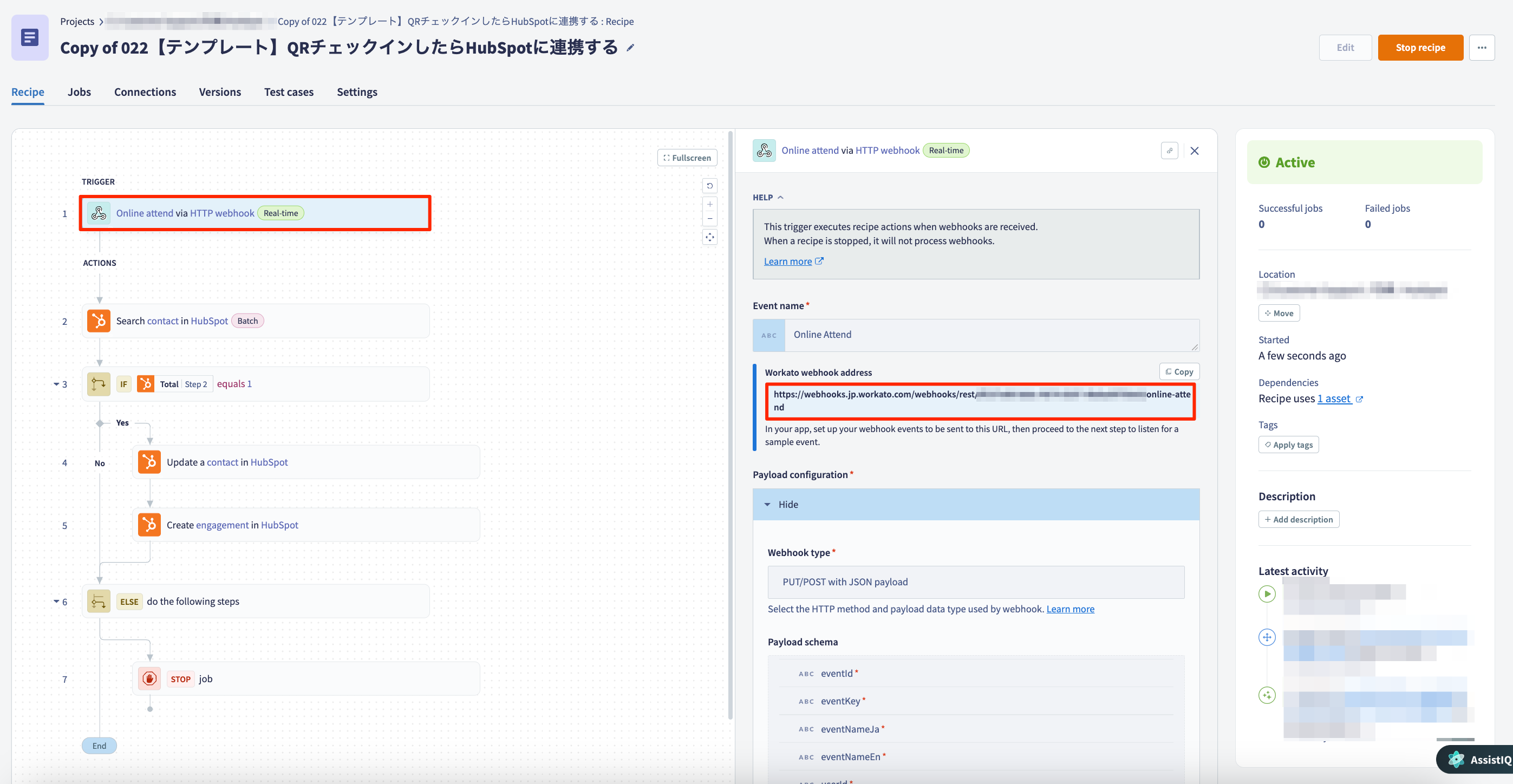The image size is (1513, 784).
Task: Click external link icon beside 1 asset
Action: tap(1359, 400)
